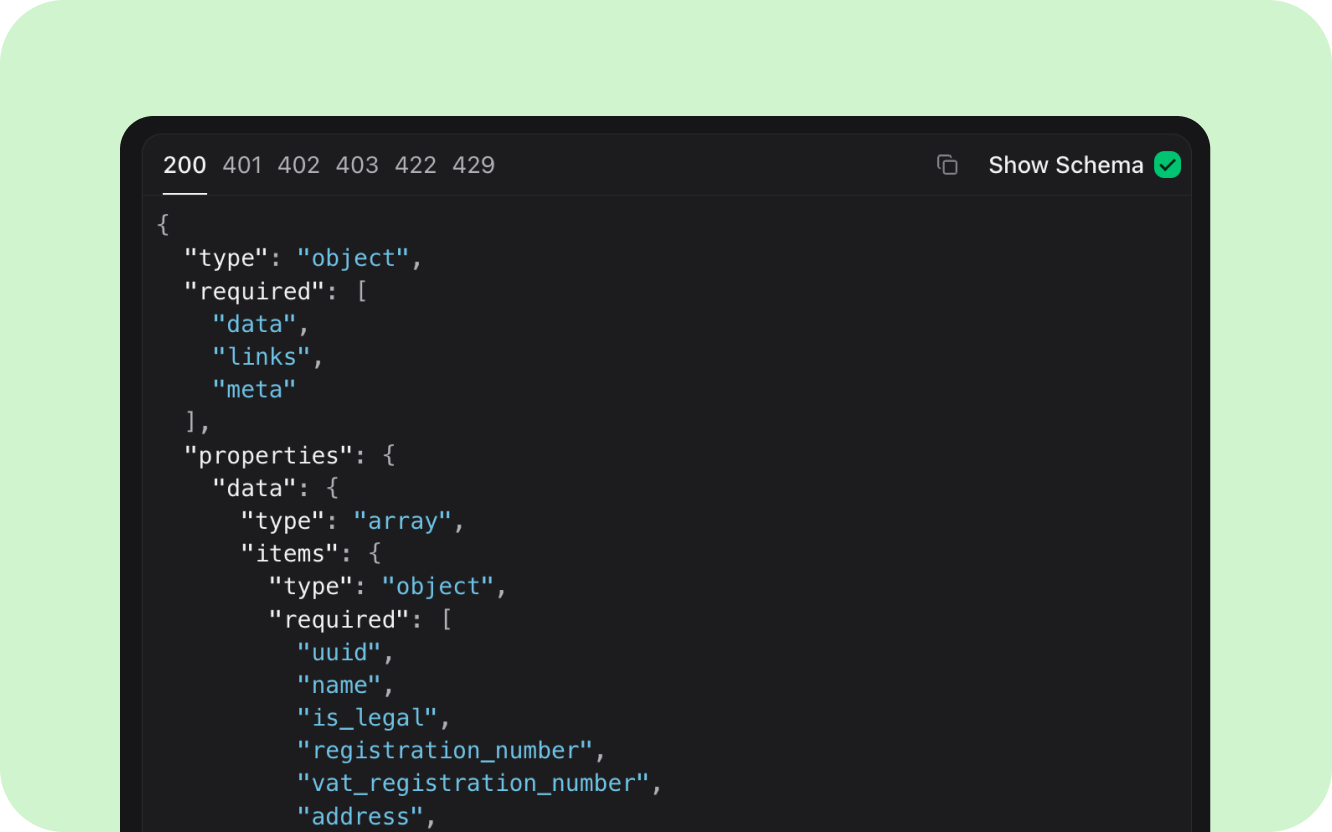Select the "is_legal" required field

pyautogui.click(x=368, y=718)
